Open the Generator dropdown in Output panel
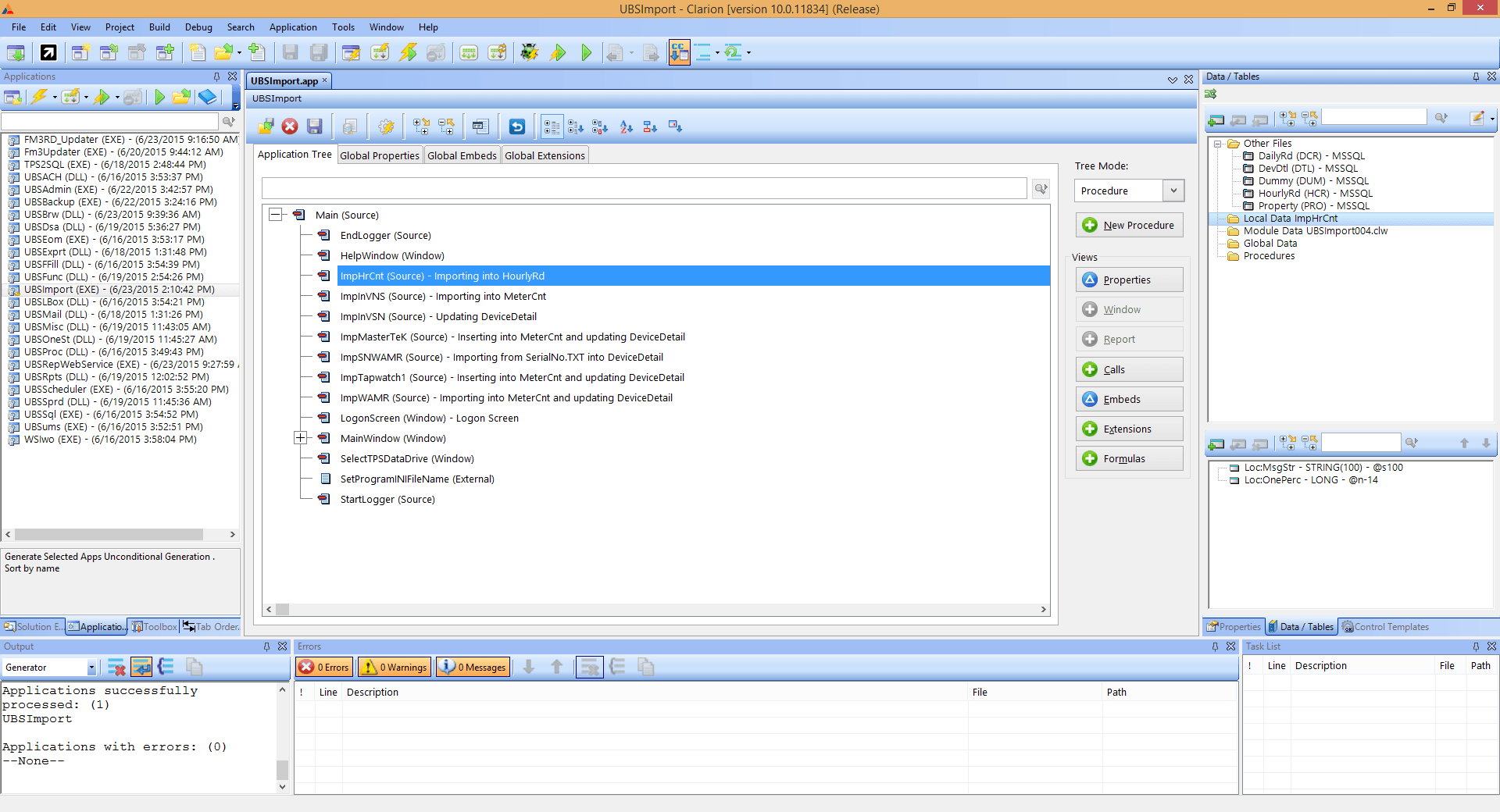The height and width of the screenshot is (812, 1500). click(91, 668)
